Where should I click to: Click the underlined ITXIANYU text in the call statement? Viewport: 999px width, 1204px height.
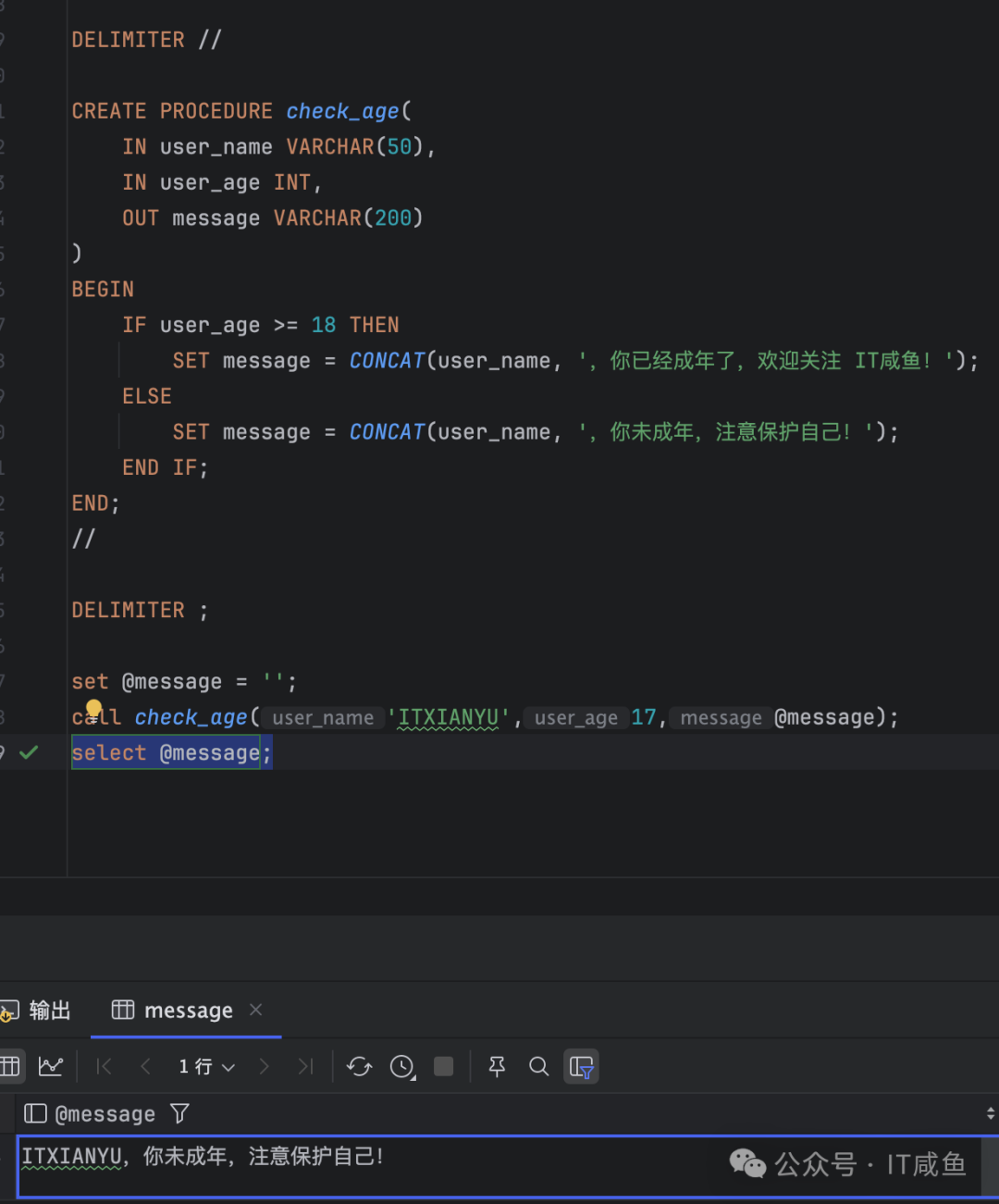coord(448,716)
